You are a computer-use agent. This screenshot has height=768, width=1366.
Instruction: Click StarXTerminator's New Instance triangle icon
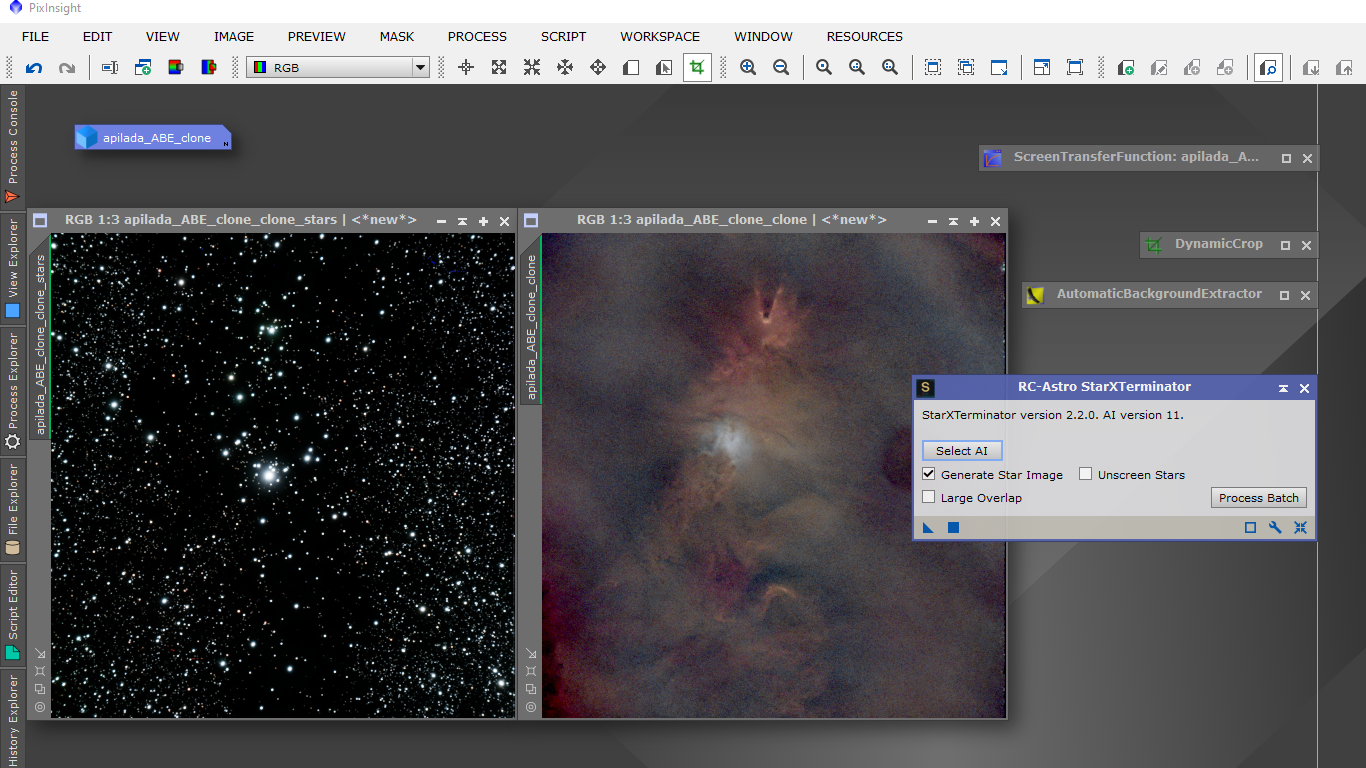(928, 528)
